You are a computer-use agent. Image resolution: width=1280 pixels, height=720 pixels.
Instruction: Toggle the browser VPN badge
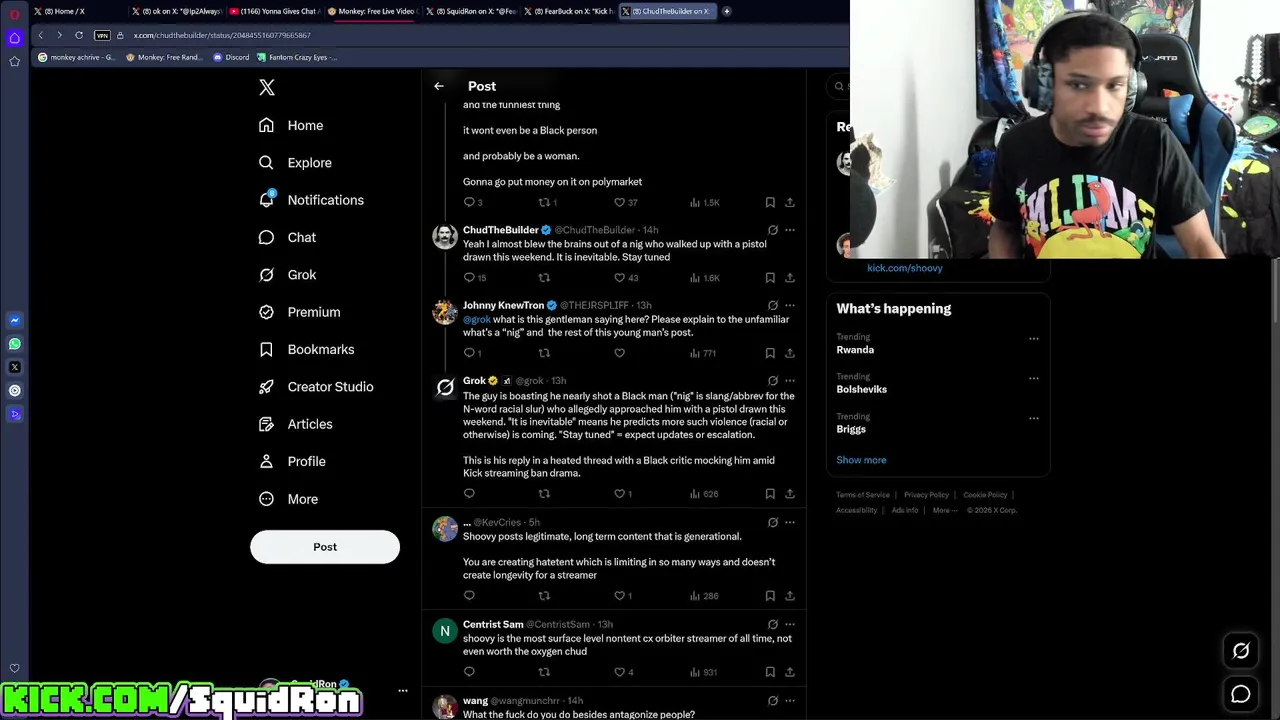point(102,35)
